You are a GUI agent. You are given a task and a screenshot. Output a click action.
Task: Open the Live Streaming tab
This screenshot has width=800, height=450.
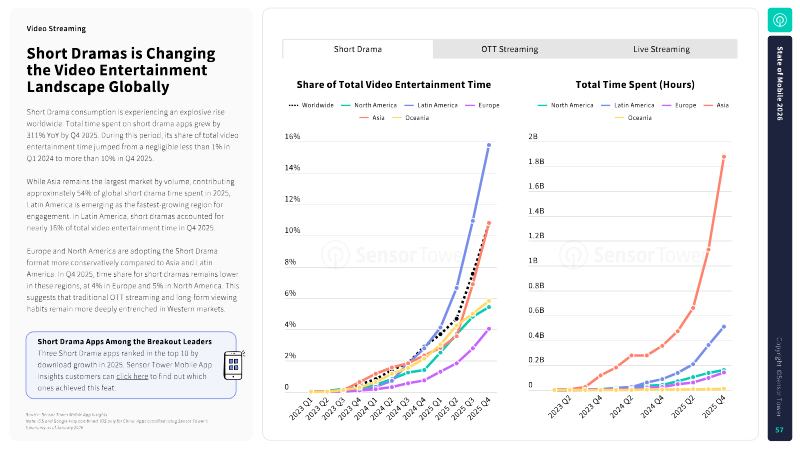[661, 49]
